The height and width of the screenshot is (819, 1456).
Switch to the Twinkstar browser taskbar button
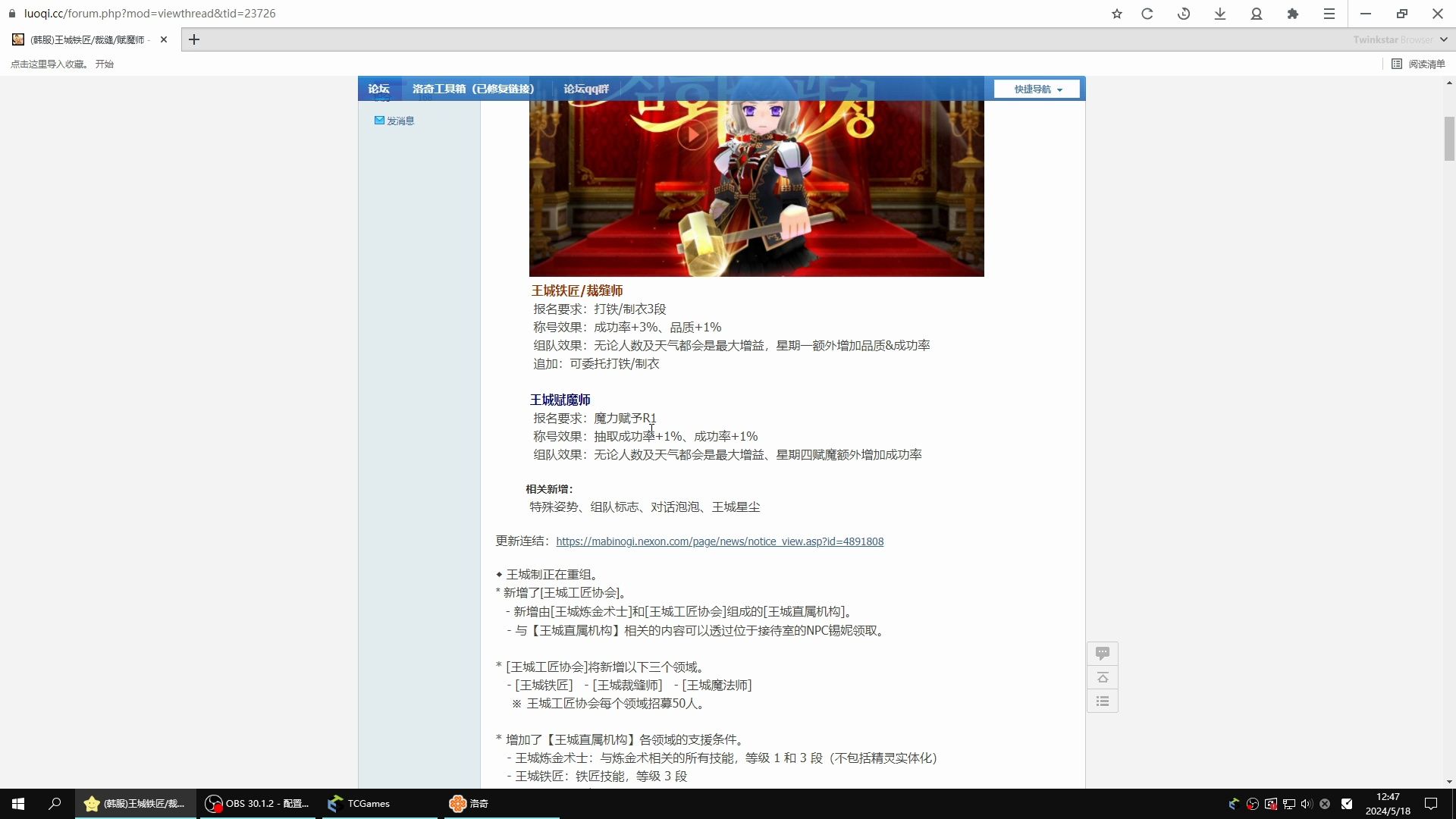pos(136,804)
